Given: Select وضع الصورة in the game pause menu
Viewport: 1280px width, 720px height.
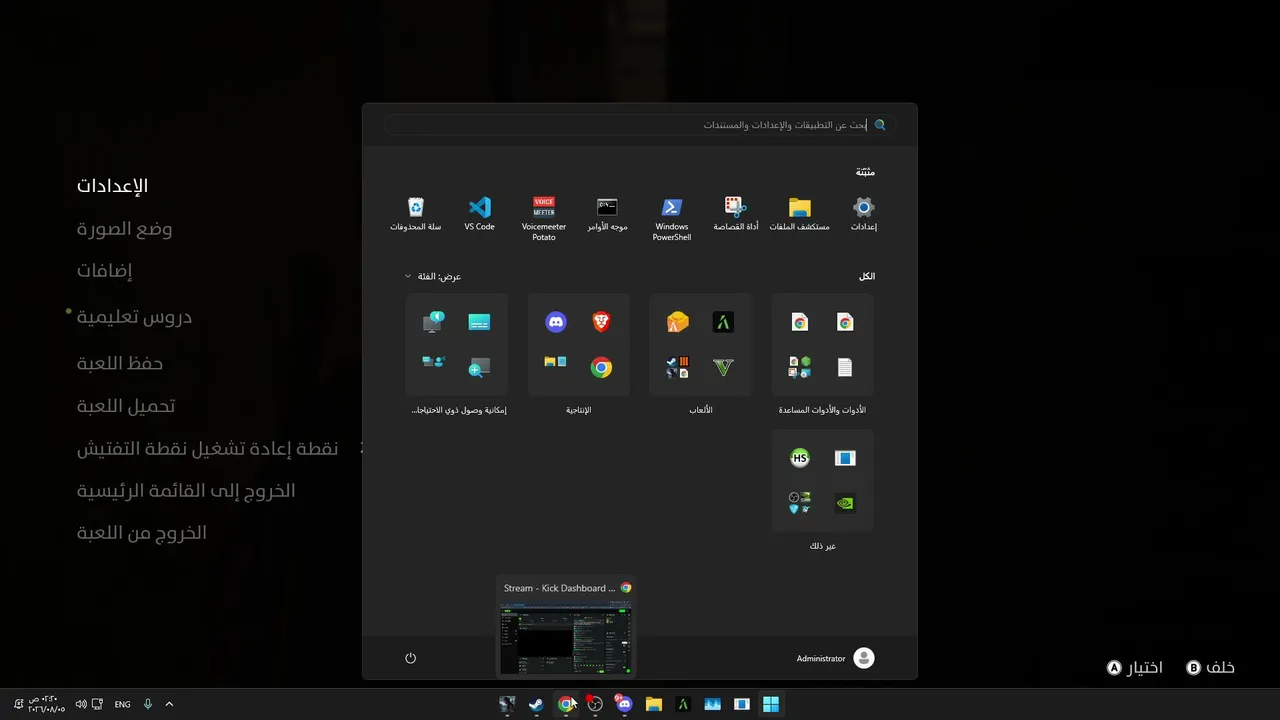Looking at the screenshot, I should (x=124, y=229).
